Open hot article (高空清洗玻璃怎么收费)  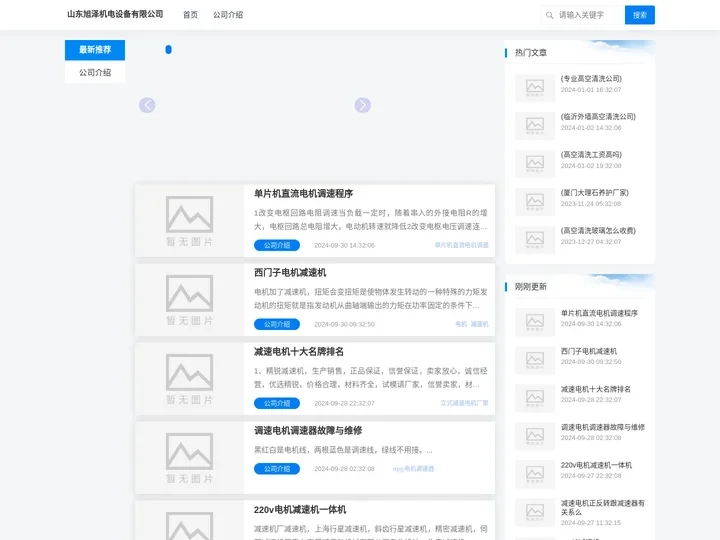coord(598,231)
